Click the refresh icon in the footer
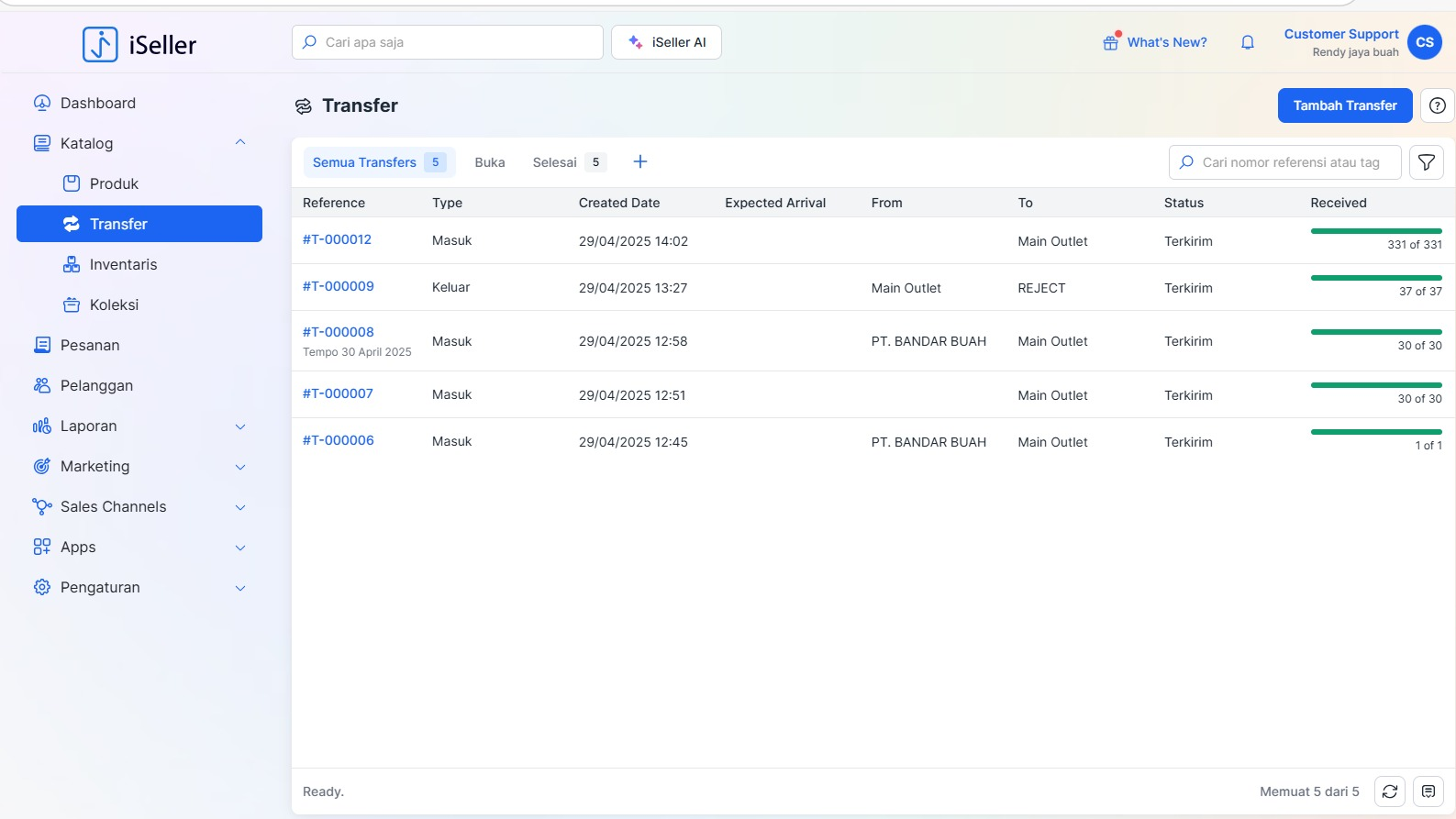 1389,791
